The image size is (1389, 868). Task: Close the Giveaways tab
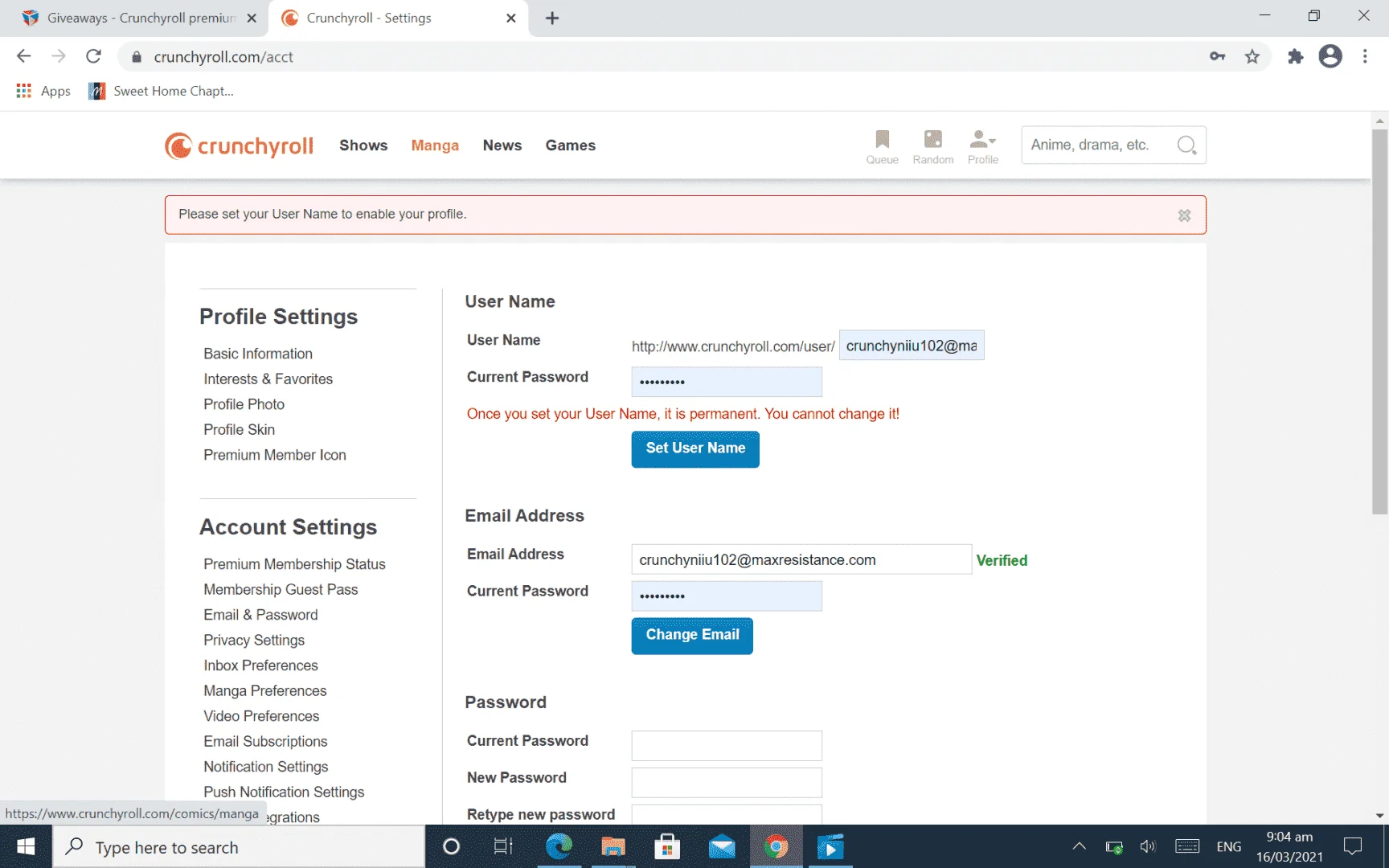252,18
